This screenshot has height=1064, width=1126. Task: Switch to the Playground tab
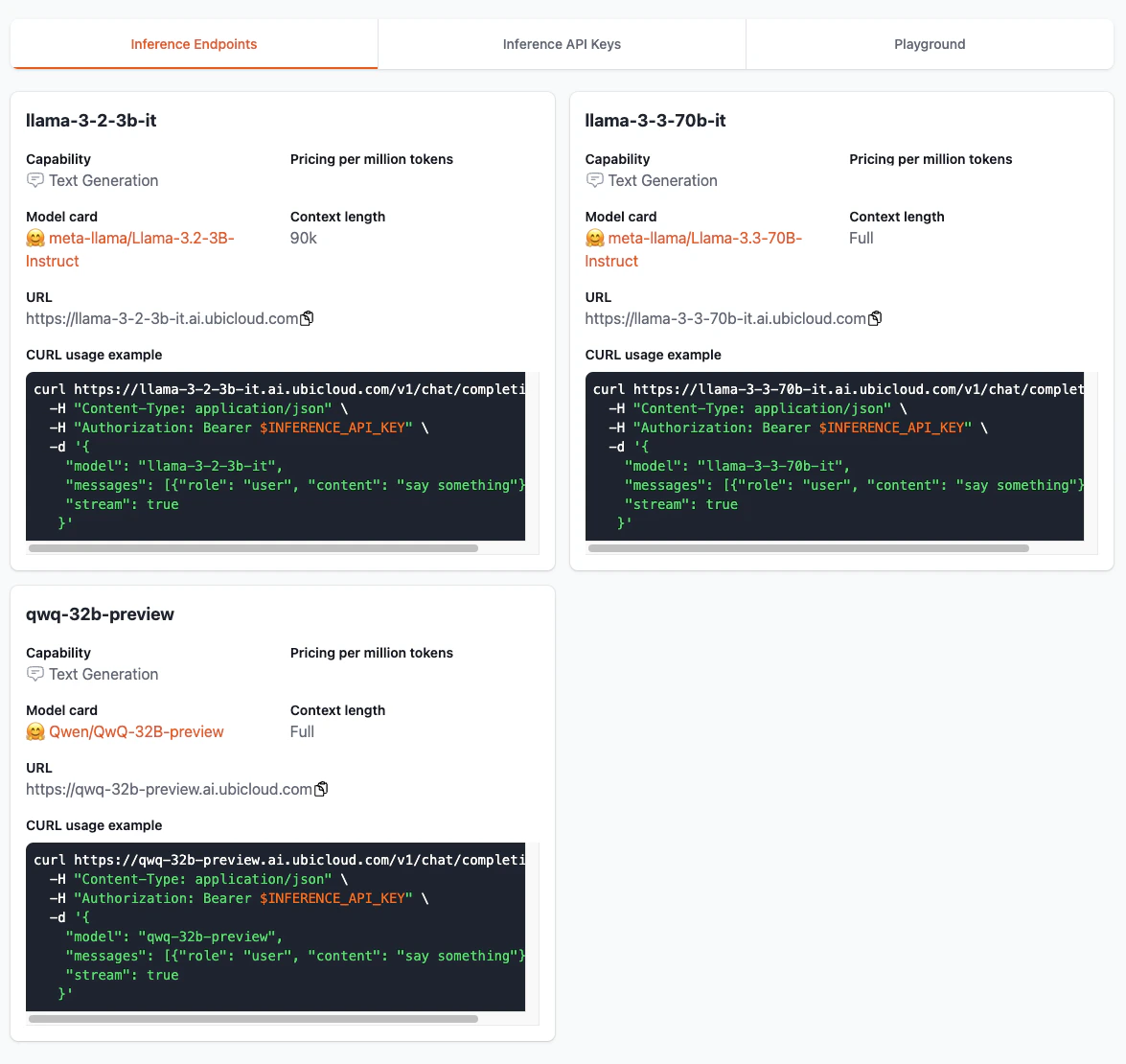929,43
